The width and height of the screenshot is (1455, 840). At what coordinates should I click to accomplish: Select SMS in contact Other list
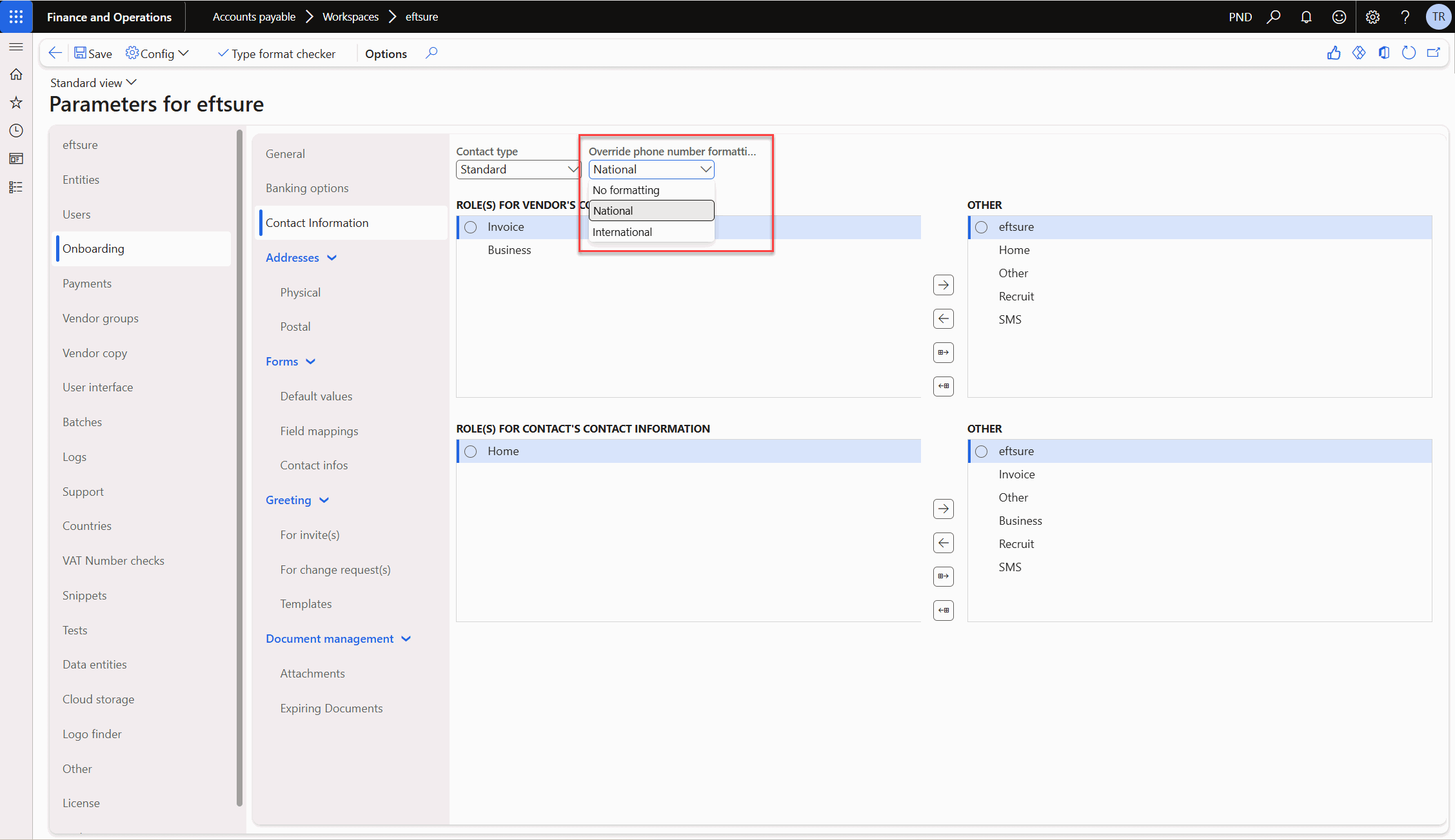pos(1200,567)
